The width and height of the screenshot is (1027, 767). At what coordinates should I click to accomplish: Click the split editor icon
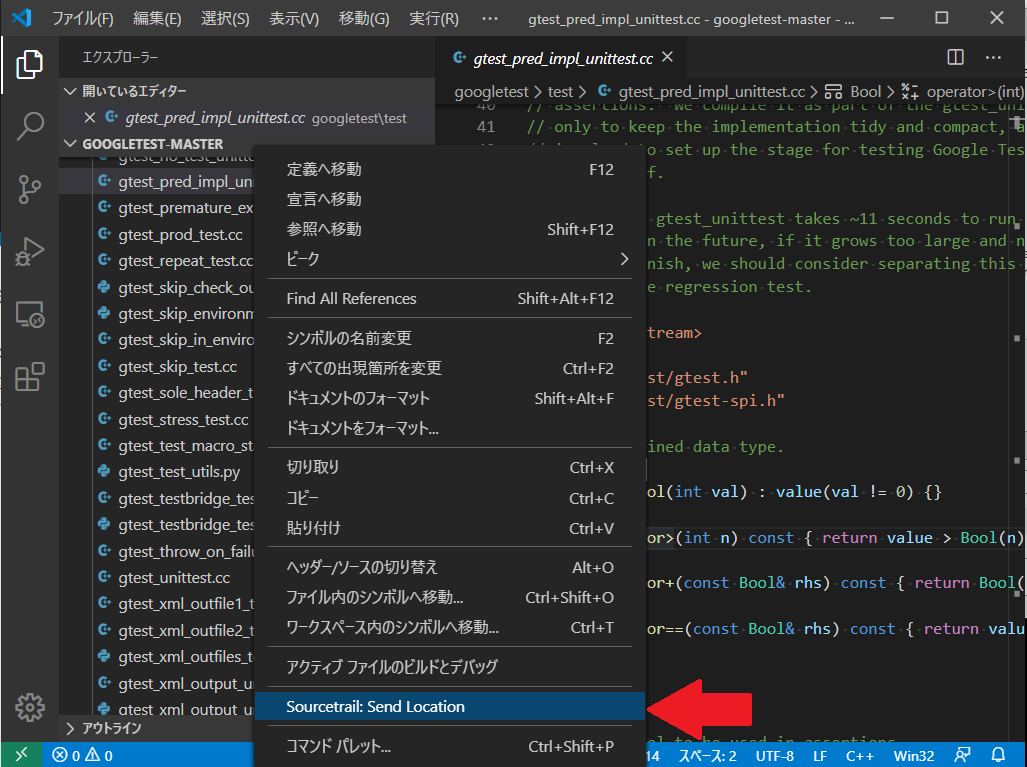[x=955, y=57]
